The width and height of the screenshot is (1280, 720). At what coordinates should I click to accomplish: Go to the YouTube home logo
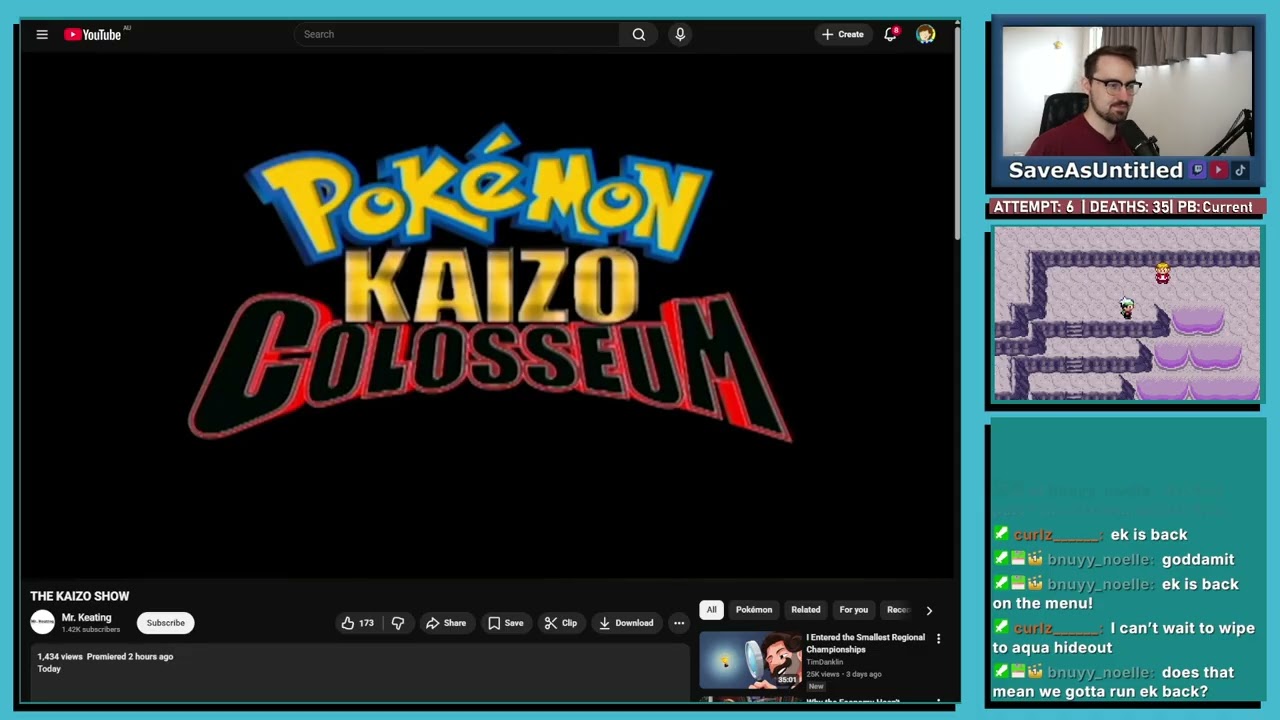[x=93, y=34]
